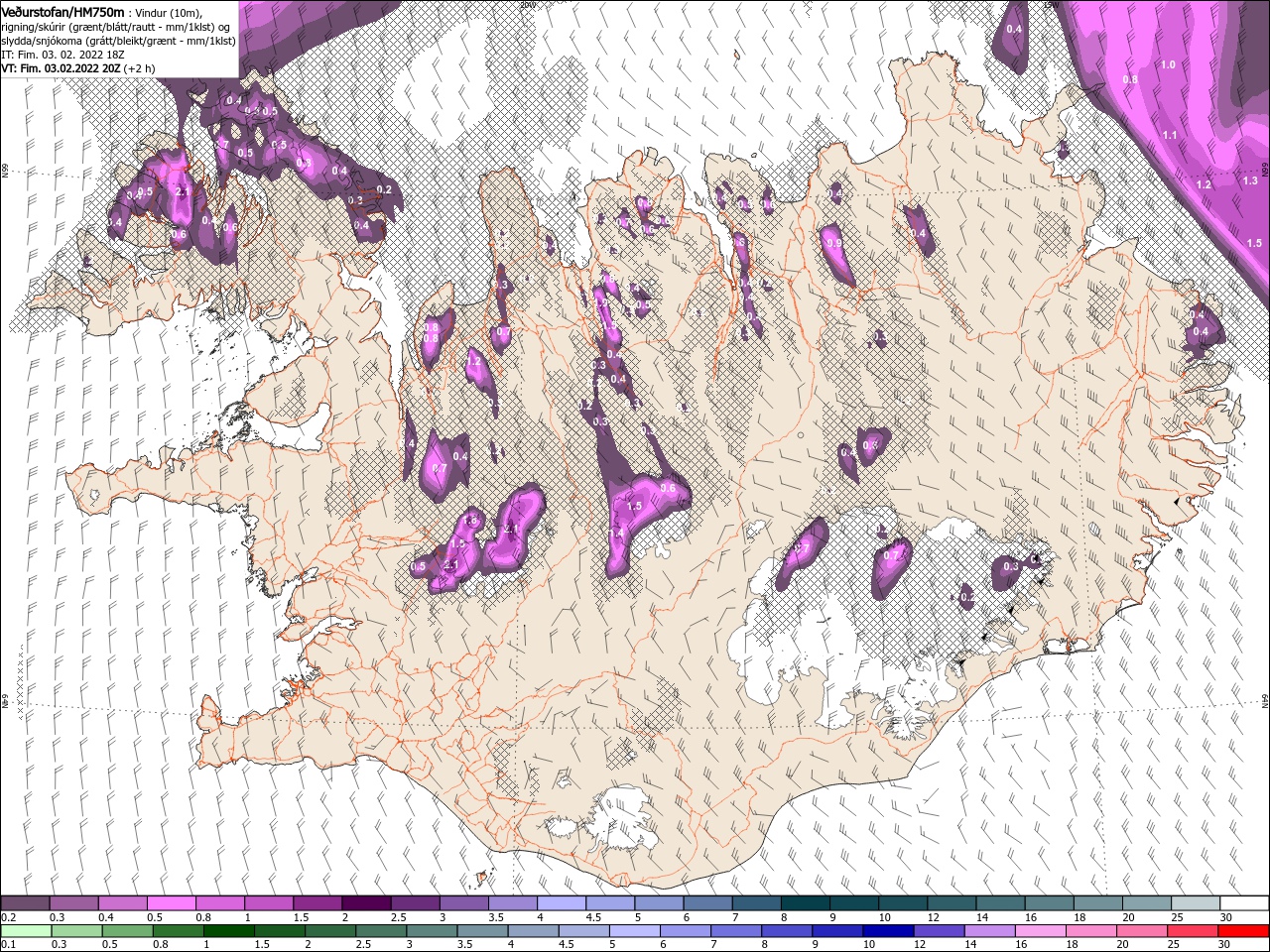
Task: Click the 'Veðurstofan/HM750m' map title
Action: click(63, 11)
